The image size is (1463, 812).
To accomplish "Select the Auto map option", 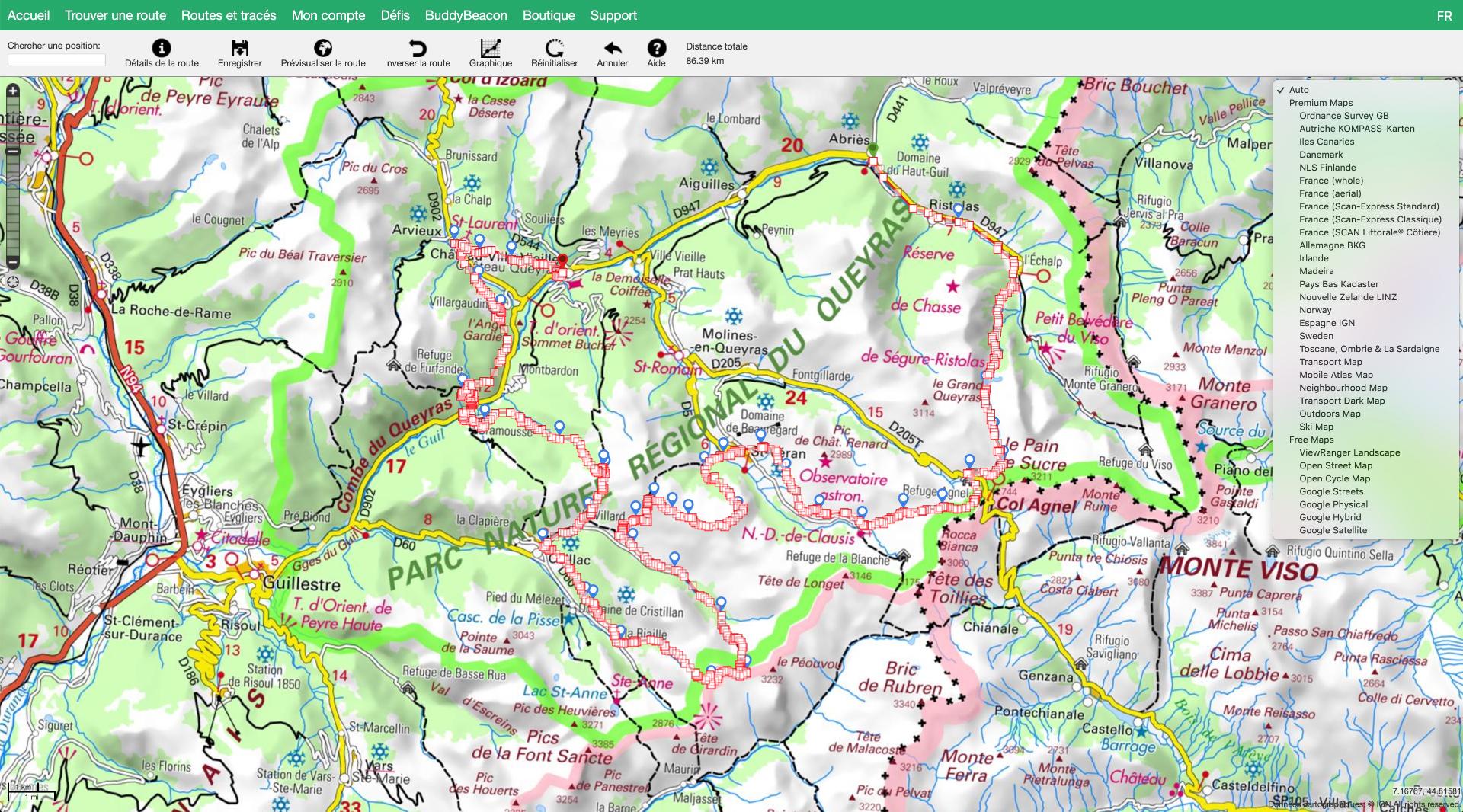I will pyautogui.click(x=1298, y=90).
